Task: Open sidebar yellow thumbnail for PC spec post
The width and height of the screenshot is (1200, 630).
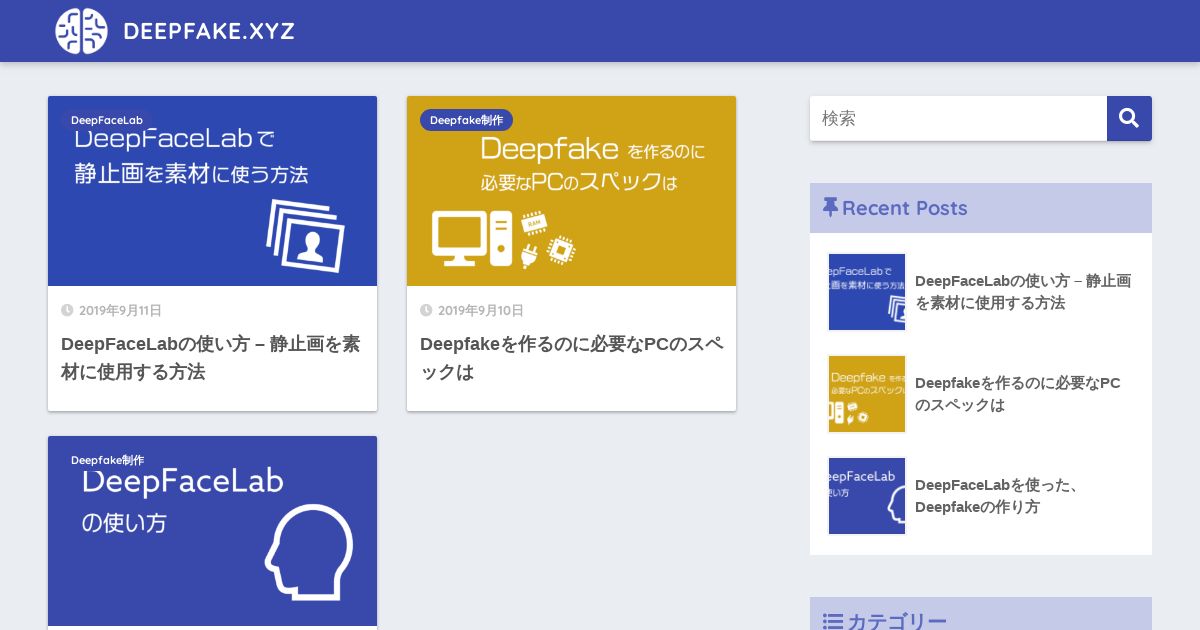Action: point(867,394)
